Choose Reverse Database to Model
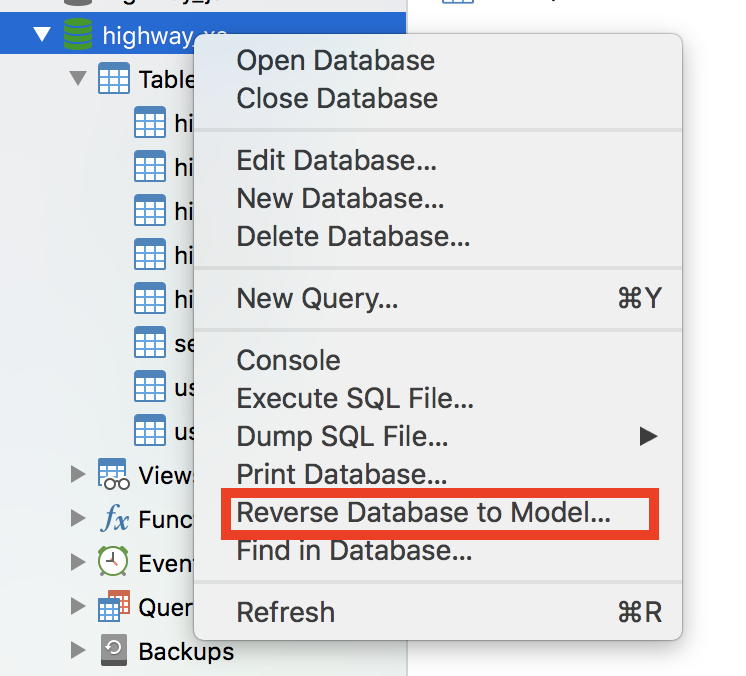Viewport: 746px width, 676px height. 423,513
